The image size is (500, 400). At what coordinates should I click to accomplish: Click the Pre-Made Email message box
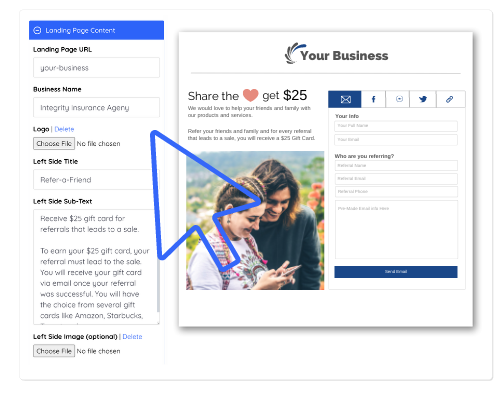396,229
